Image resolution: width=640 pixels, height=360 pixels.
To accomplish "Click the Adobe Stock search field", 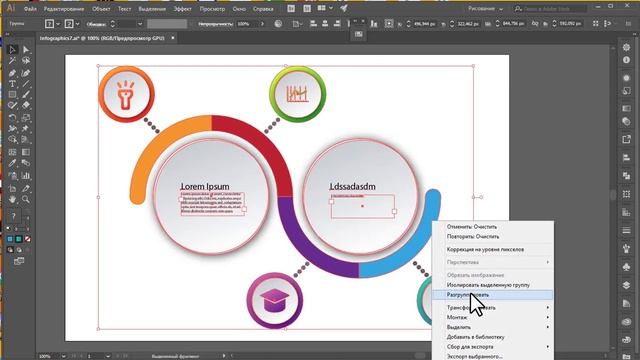I will coord(550,9).
